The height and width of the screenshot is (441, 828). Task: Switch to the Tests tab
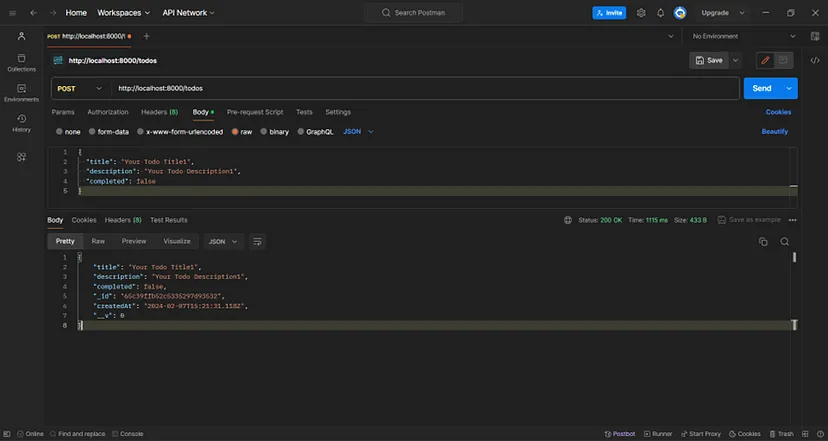point(304,112)
